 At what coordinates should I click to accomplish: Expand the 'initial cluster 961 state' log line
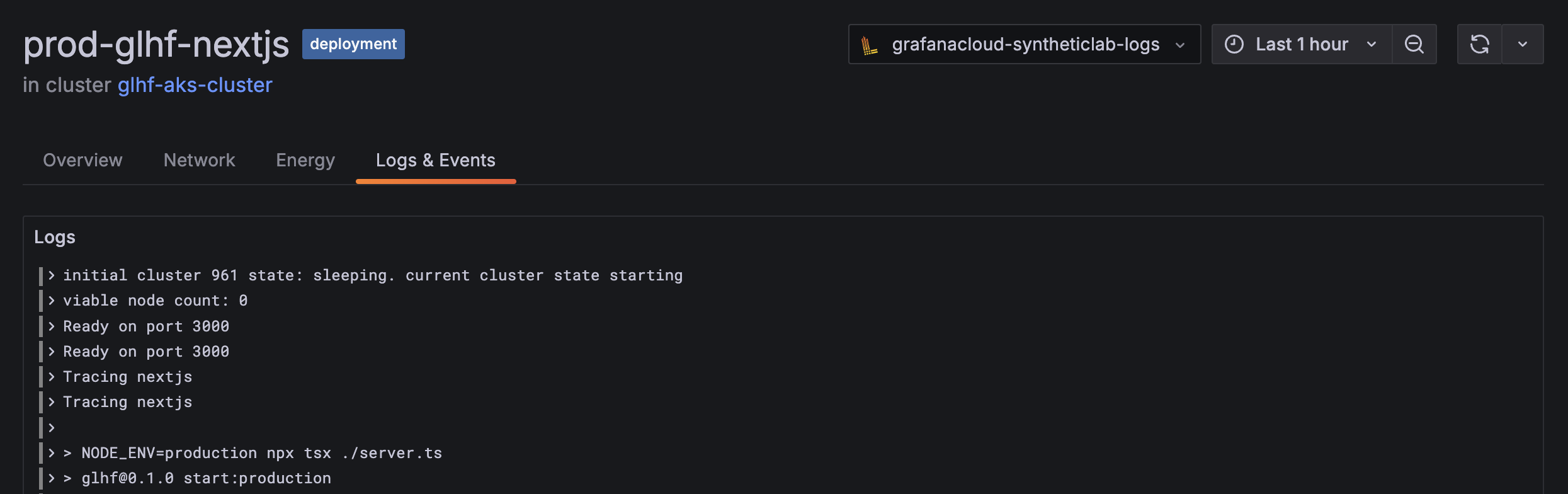coord(52,275)
